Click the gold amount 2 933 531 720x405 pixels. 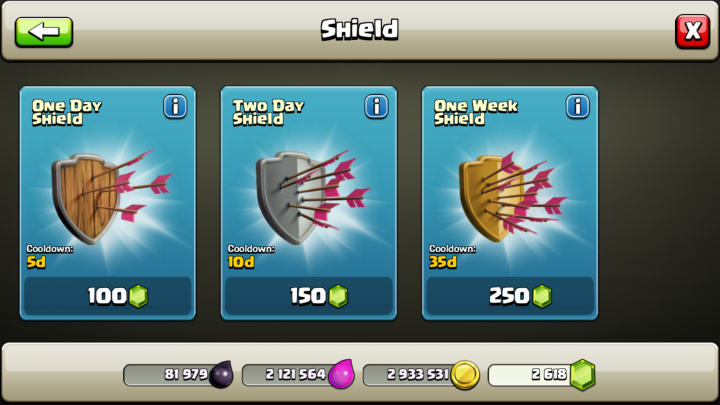point(417,374)
